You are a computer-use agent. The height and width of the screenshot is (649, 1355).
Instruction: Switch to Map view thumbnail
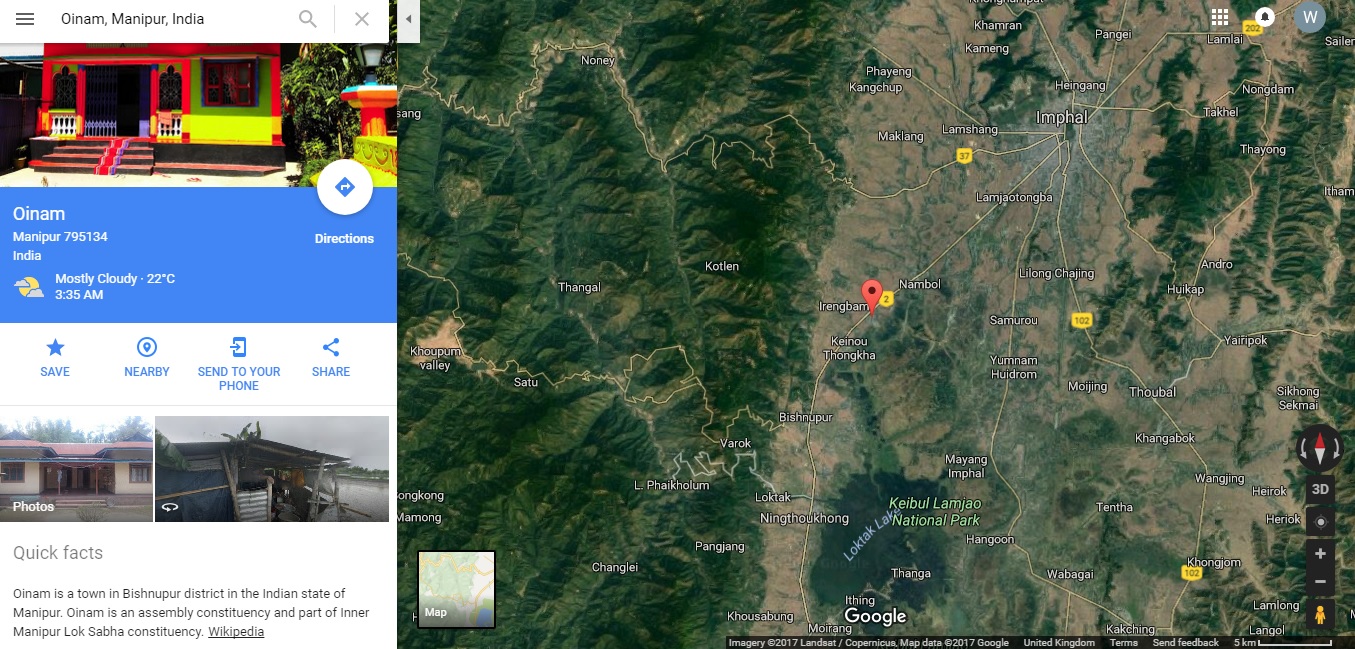pyautogui.click(x=457, y=590)
